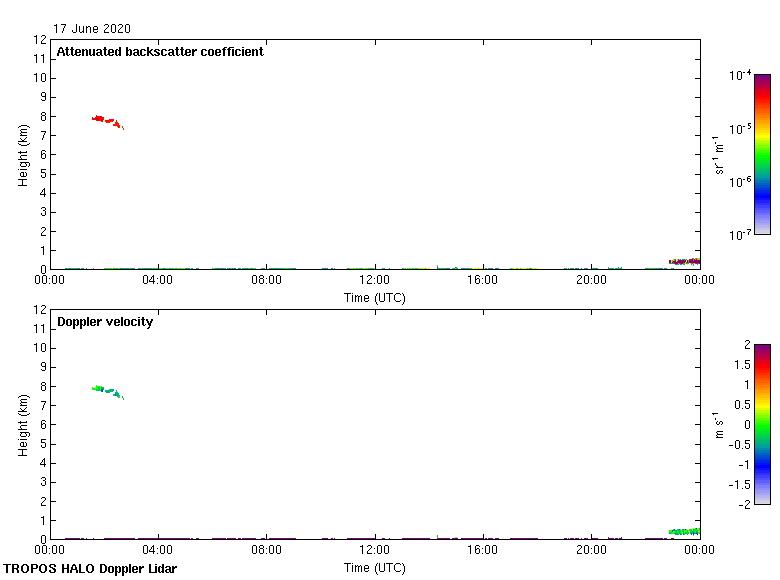Click the green low-level signal in Doppler plot

tap(684, 532)
